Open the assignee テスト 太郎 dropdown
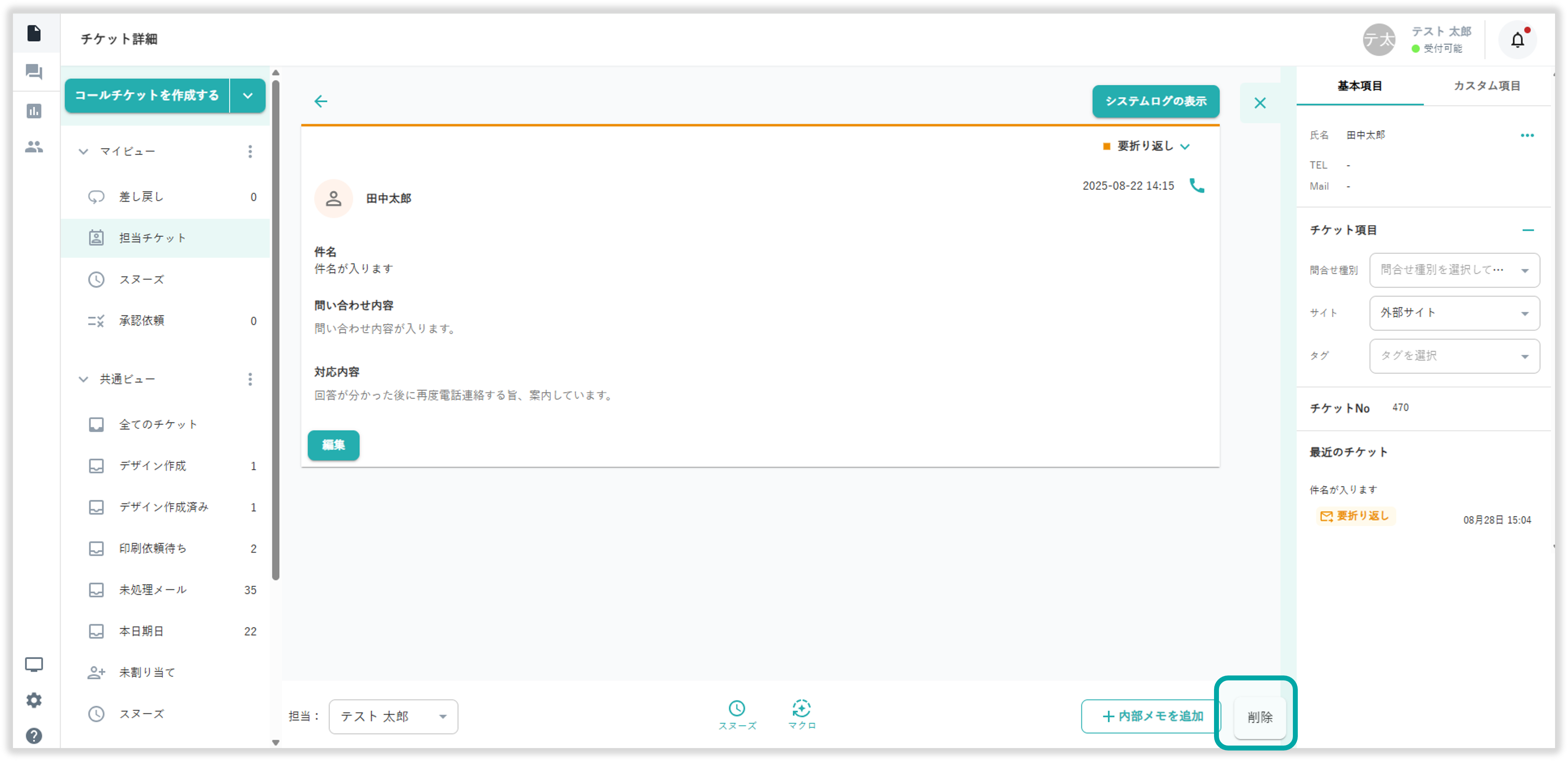 click(393, 716)
